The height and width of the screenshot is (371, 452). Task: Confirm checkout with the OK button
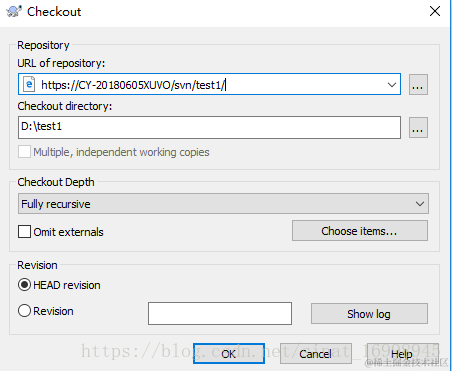pyautogui.click(x=229, y=354)
